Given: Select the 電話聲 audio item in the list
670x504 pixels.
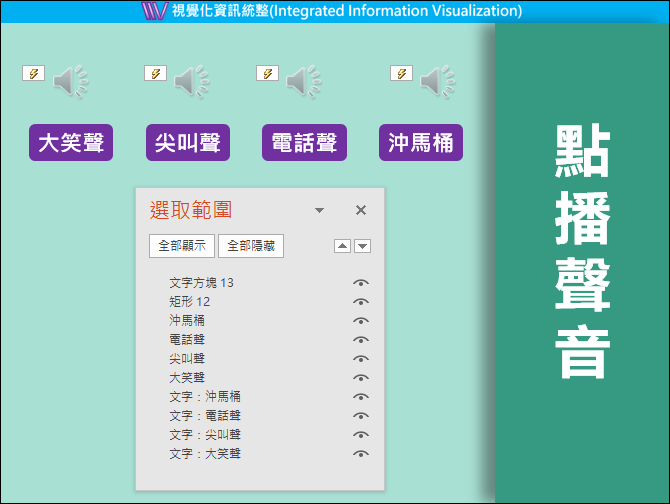Looking at the screenshot, I should coord(187,340).
